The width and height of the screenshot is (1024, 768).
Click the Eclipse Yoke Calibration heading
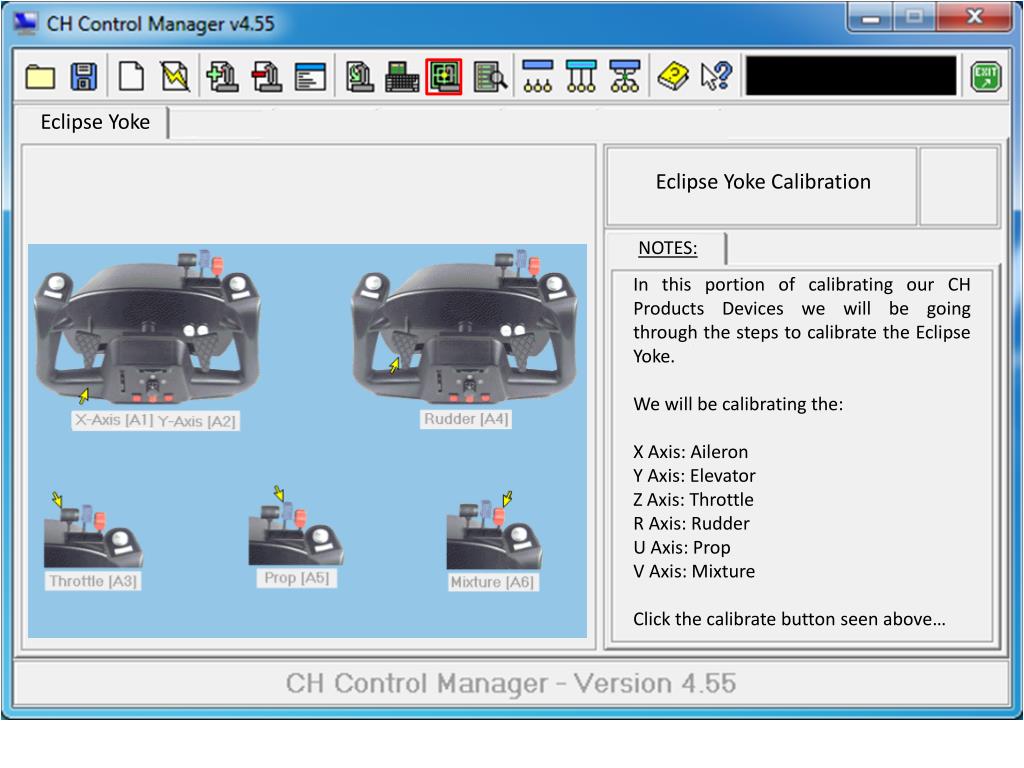coord(763,182)
